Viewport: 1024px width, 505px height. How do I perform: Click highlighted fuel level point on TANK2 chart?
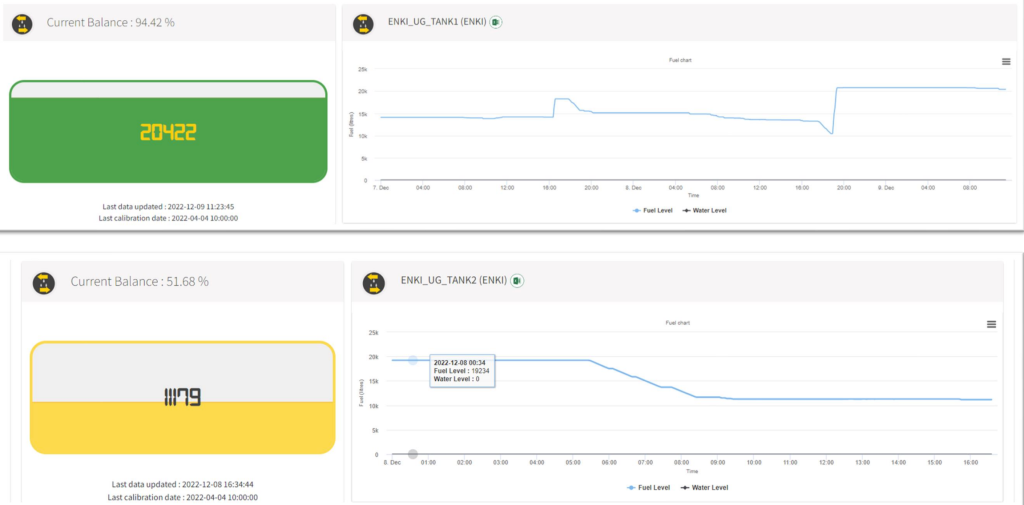click(412, 360)
